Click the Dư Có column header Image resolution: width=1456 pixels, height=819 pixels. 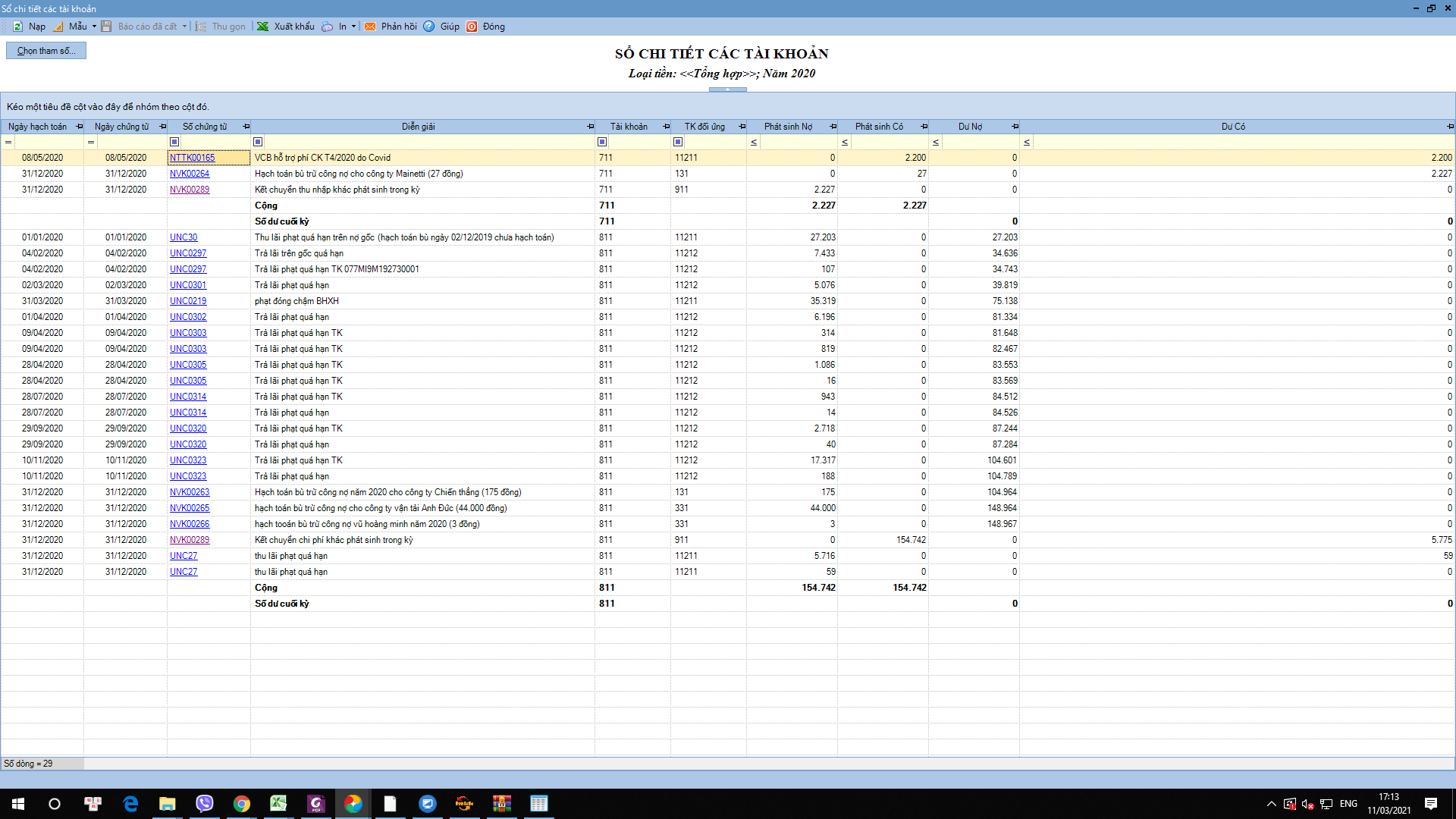click(x=1232, y=127)
